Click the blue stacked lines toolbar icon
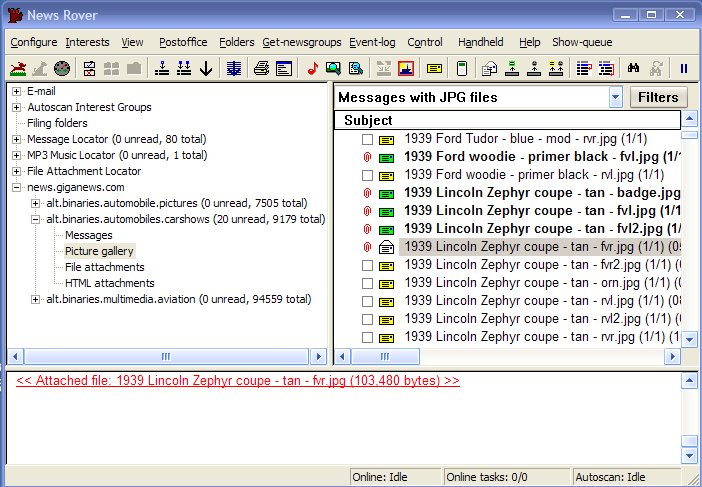 tap(234, 68)
